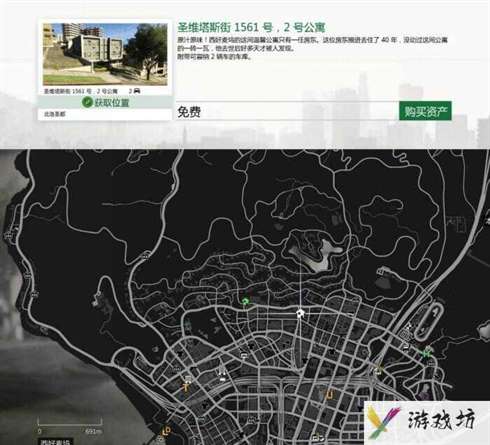Screen dimensions: 490x445
Task: Click the orange LD marker near coast
Action: pyautogui.click(x=166, y=430)
